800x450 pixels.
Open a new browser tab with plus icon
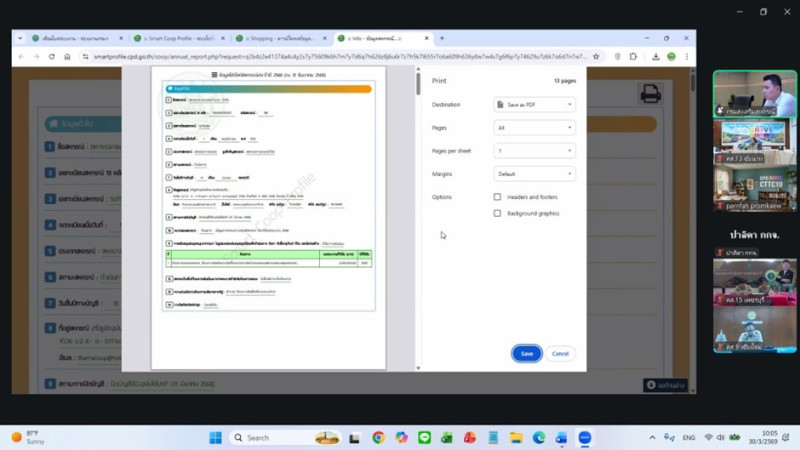pyautogui.click(x=442, y=38)
